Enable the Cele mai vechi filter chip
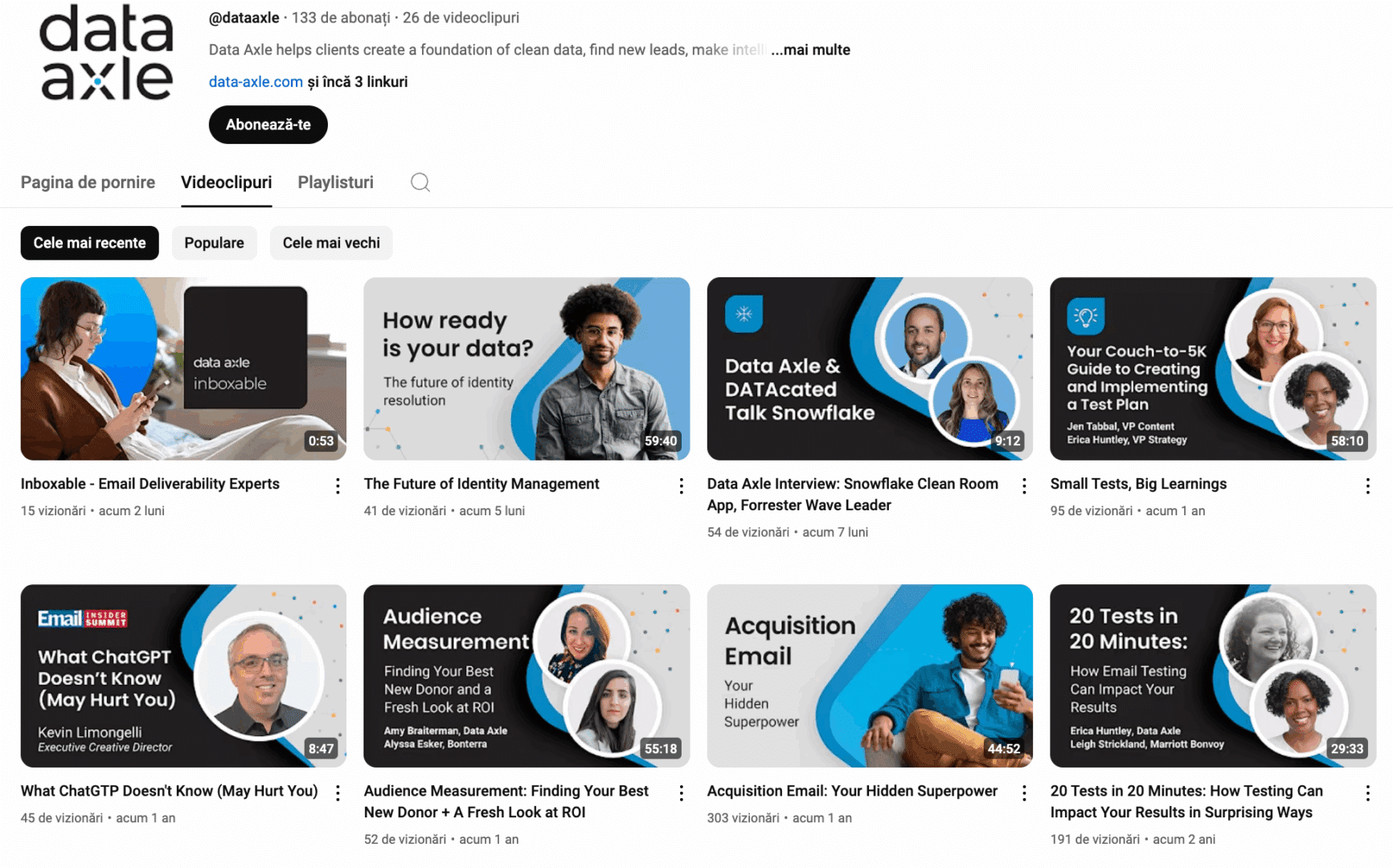Image resolution: width=1393 pixels, height=868 pixels. 330,243
